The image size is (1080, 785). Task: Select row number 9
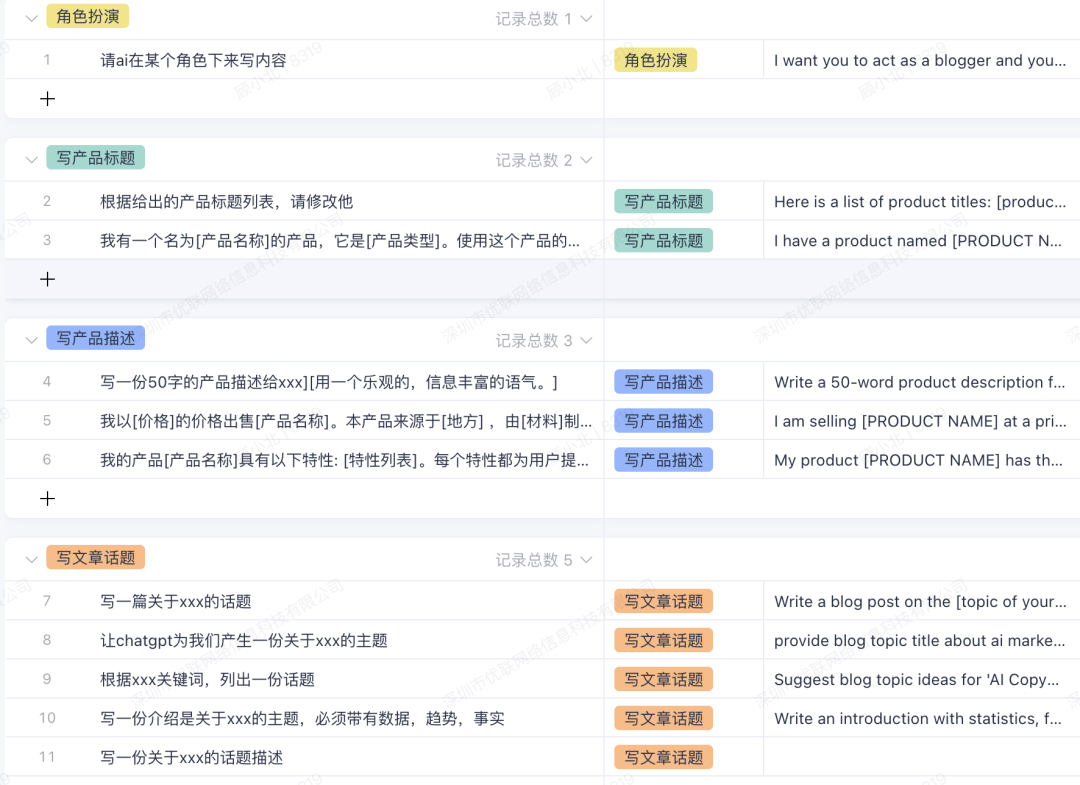coord(47,679)
